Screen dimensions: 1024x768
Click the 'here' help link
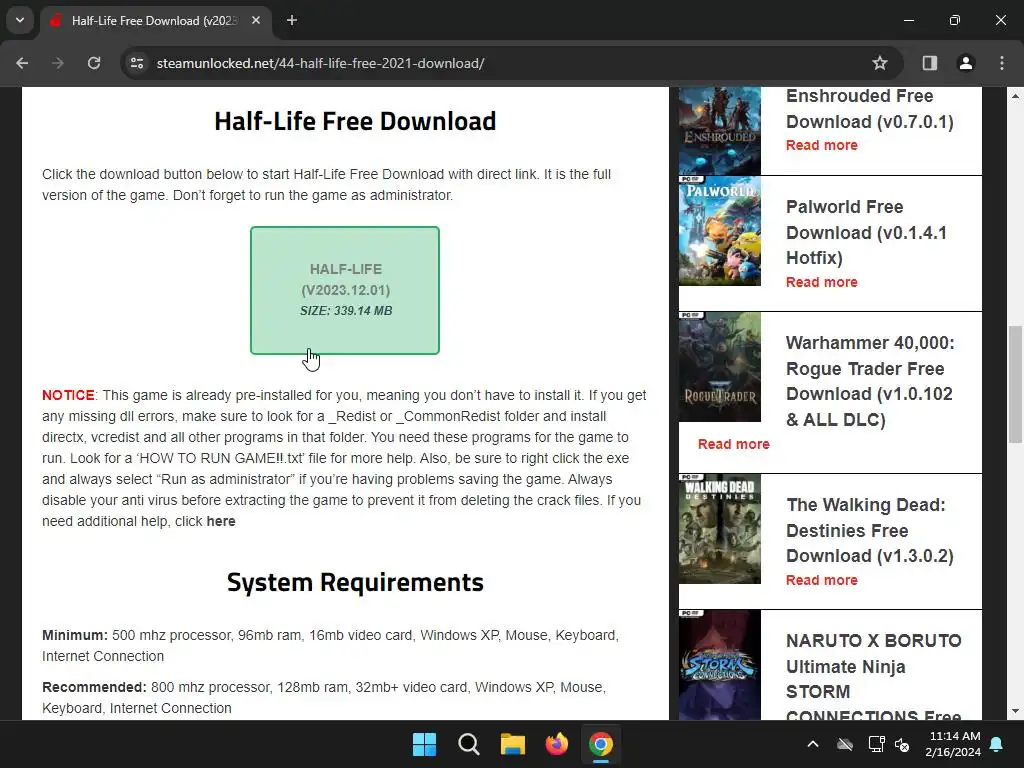221,521
